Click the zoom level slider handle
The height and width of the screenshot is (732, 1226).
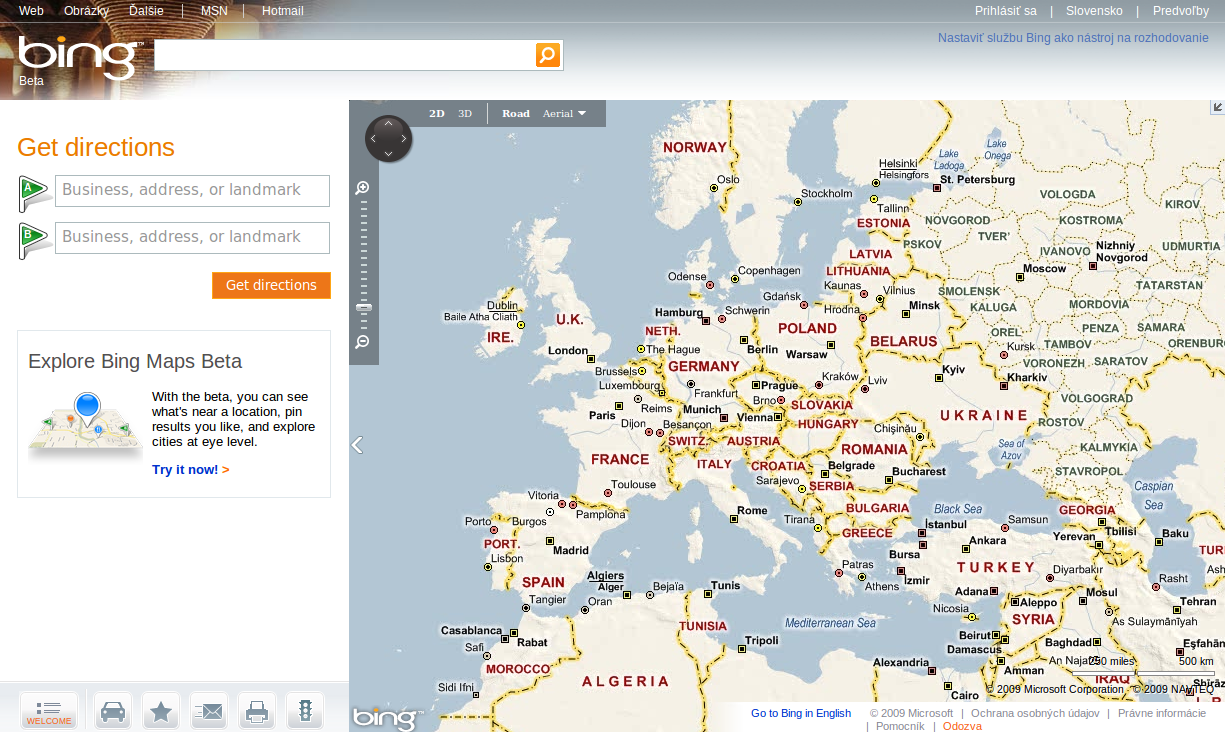tap(363, 307)
